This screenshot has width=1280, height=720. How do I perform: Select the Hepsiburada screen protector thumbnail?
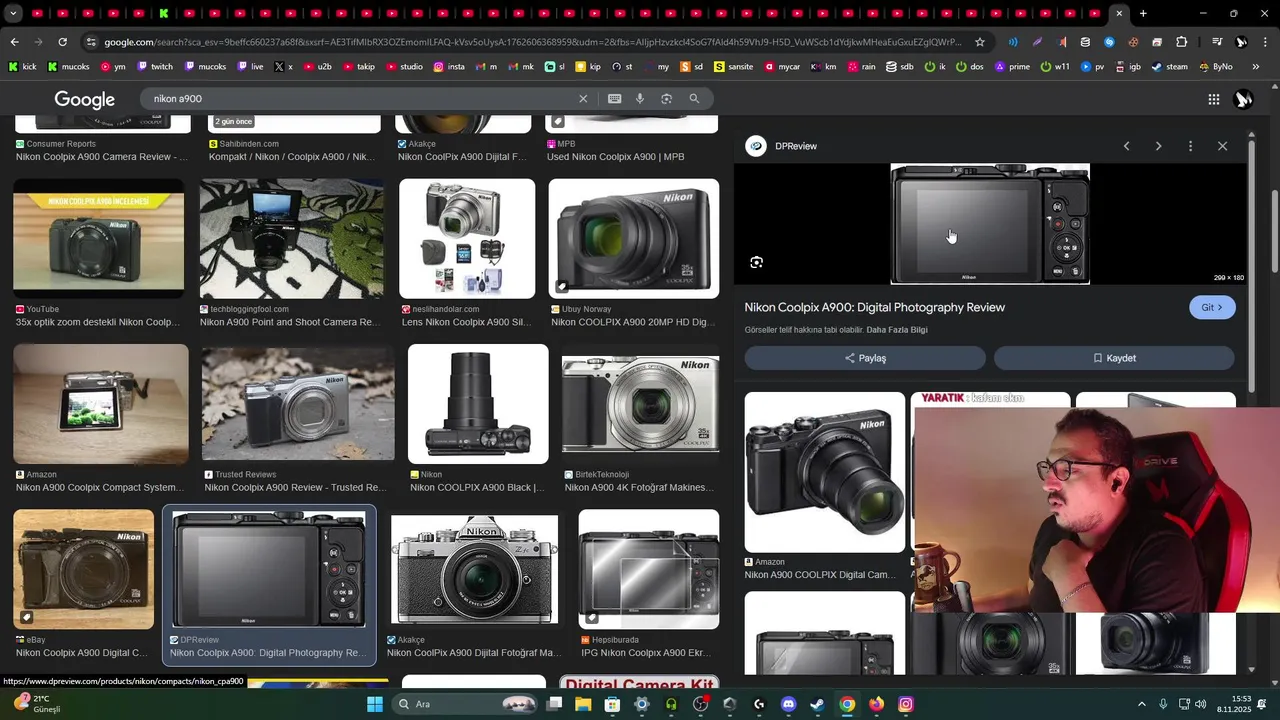[648, 569]
